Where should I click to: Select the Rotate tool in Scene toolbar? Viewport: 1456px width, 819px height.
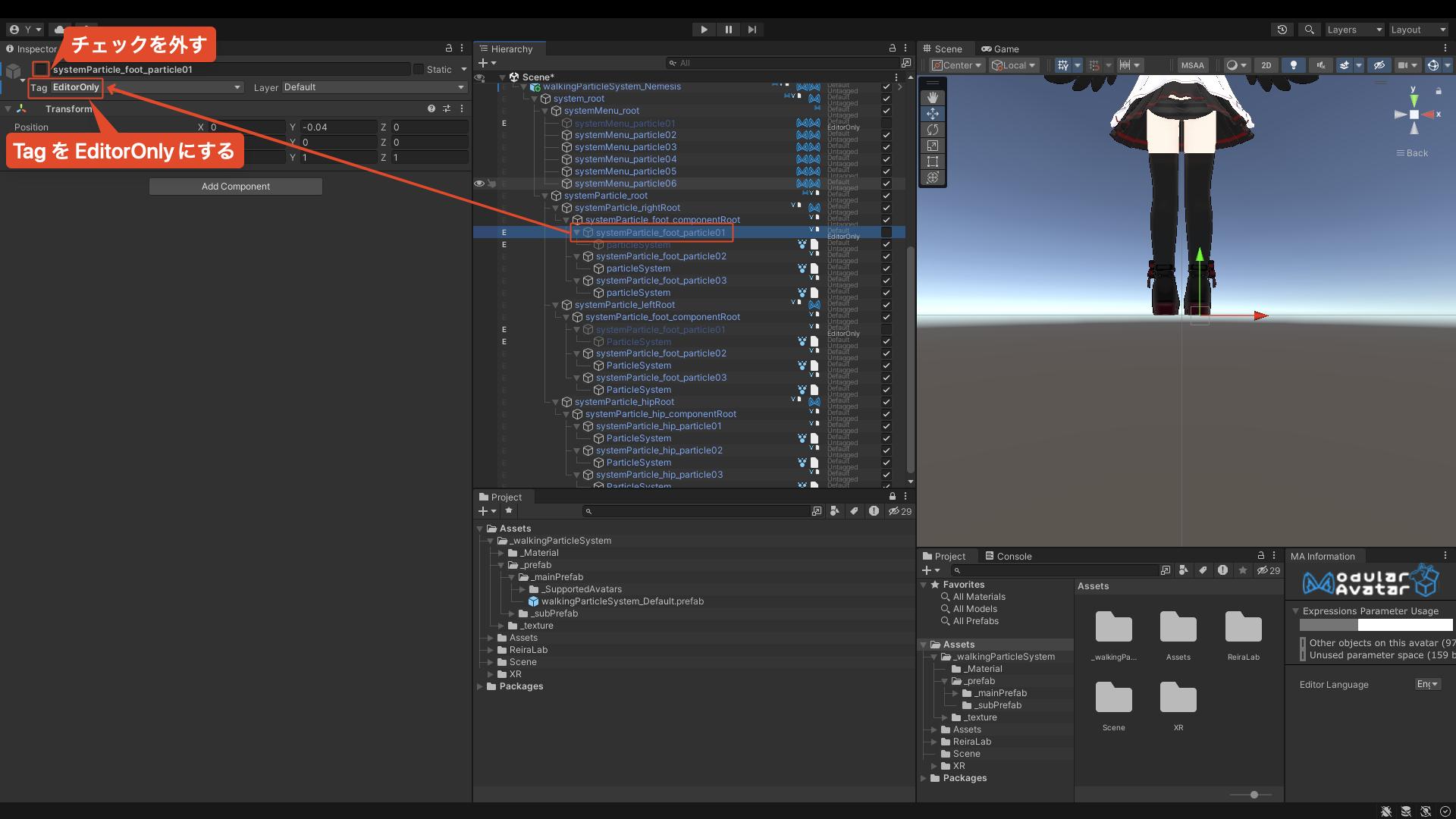[933, 130]
